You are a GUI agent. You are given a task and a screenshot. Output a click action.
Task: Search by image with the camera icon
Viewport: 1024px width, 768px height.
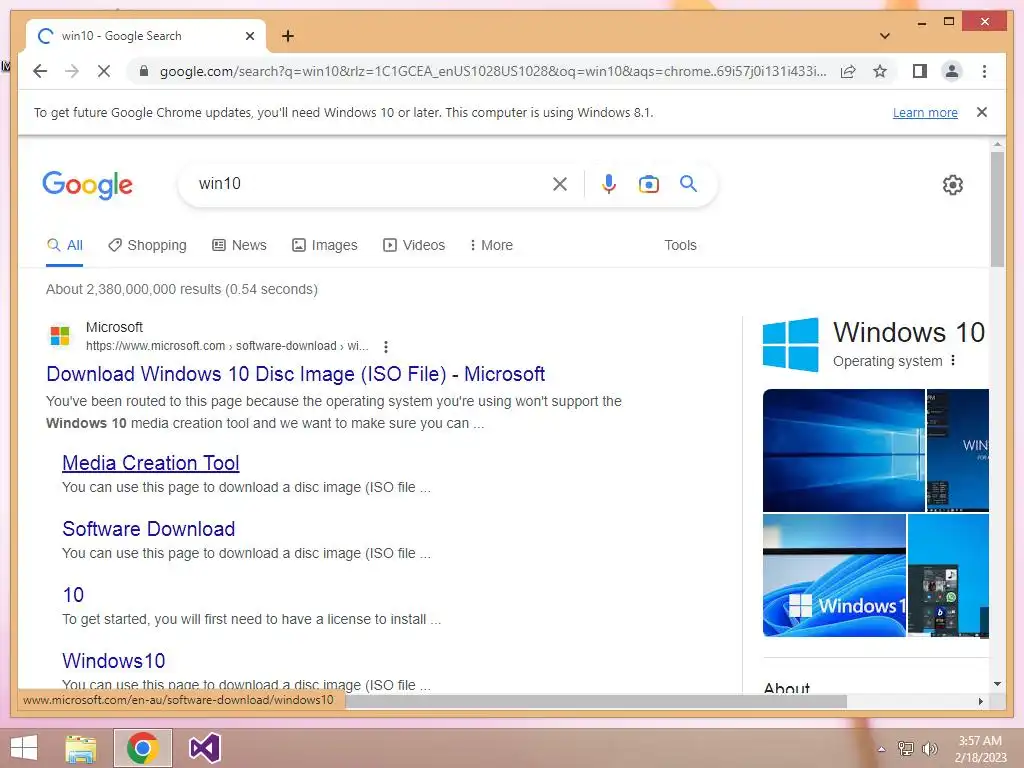click(648, 184)
